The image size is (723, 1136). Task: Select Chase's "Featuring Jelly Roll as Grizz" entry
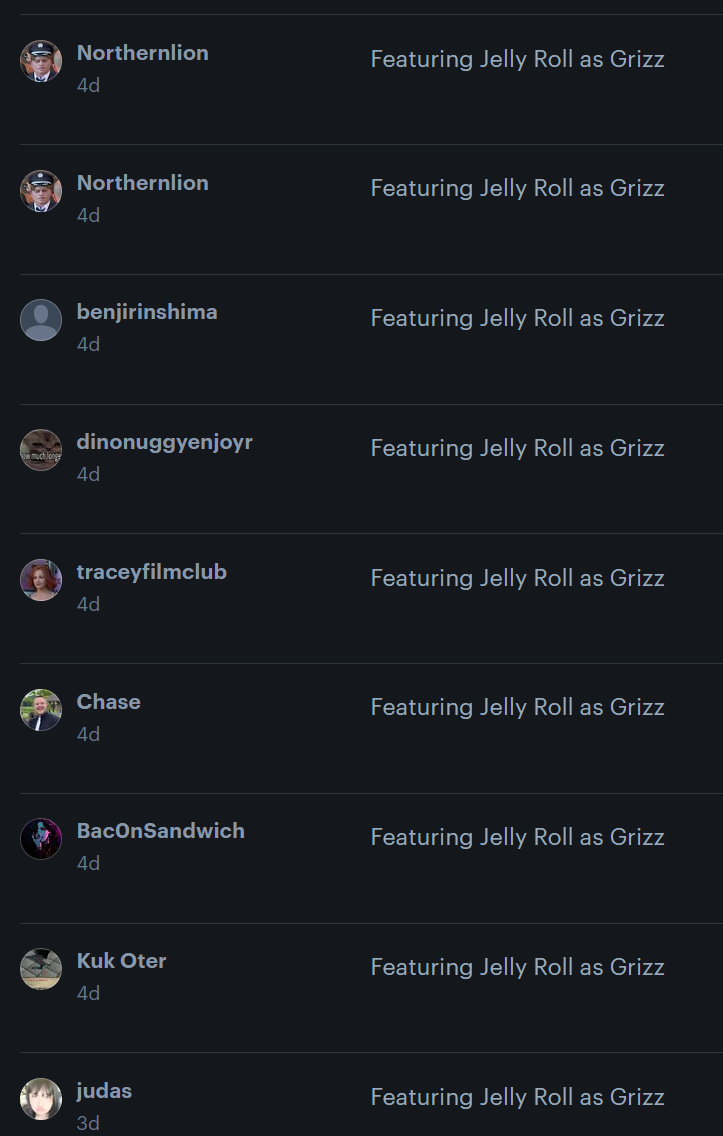pyautogui.click(x=517, y=707)
